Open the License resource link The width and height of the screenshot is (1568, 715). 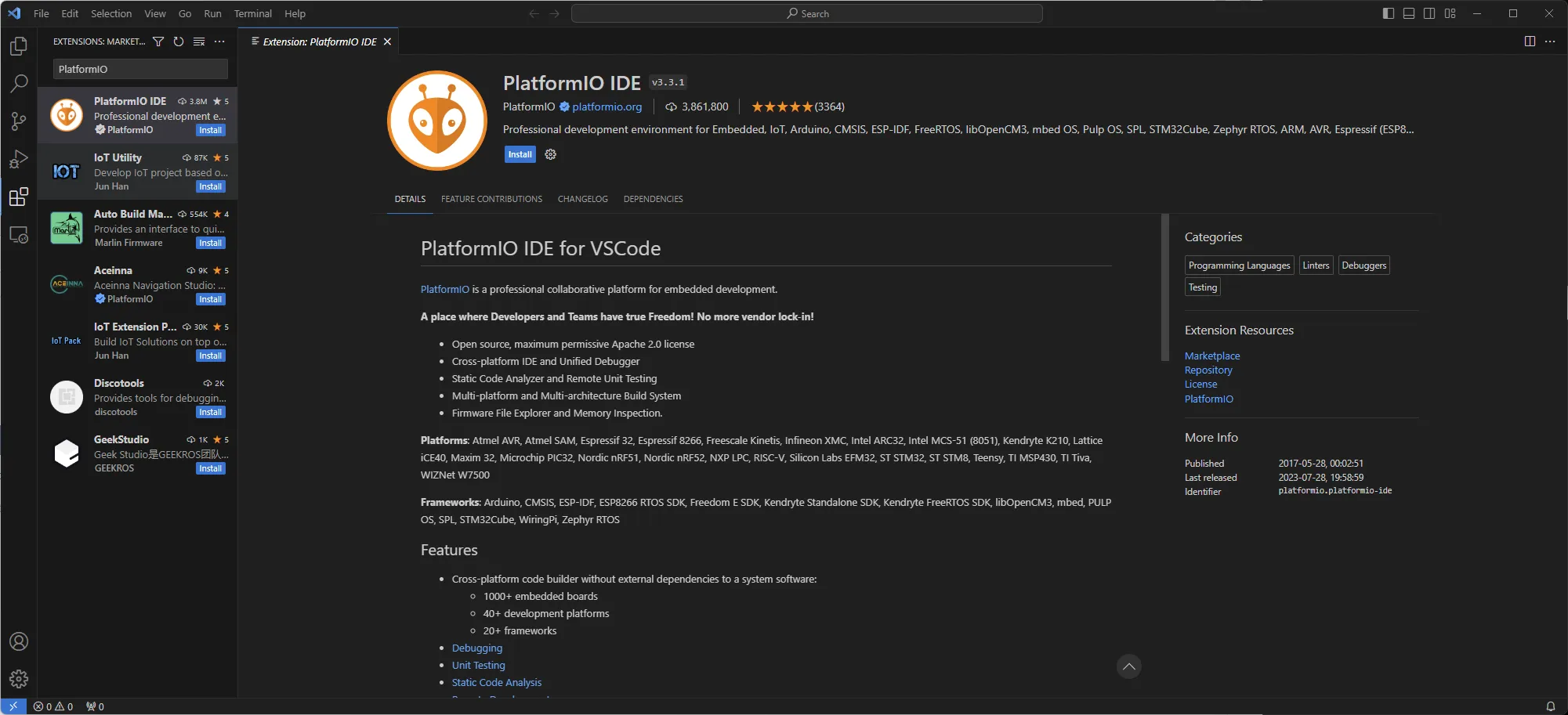coord(1200,384)
